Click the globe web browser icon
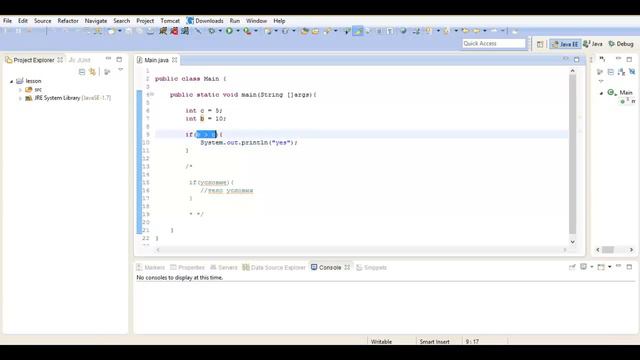The height and width of the screenshot is (360, 640). coord(403,31)
